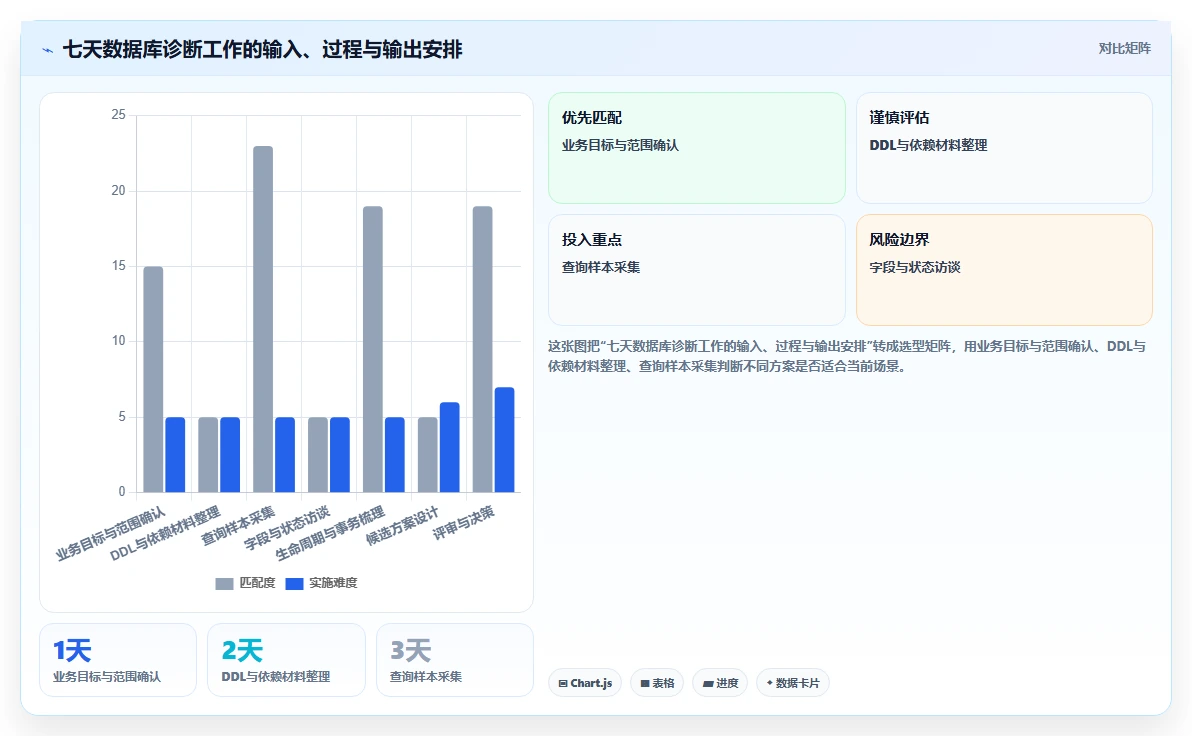This screenshot has height=736, width=1192.
Task: Click the blue 实施难度 bar for DDL与依赖材料整理
Action: pos(230,455)
